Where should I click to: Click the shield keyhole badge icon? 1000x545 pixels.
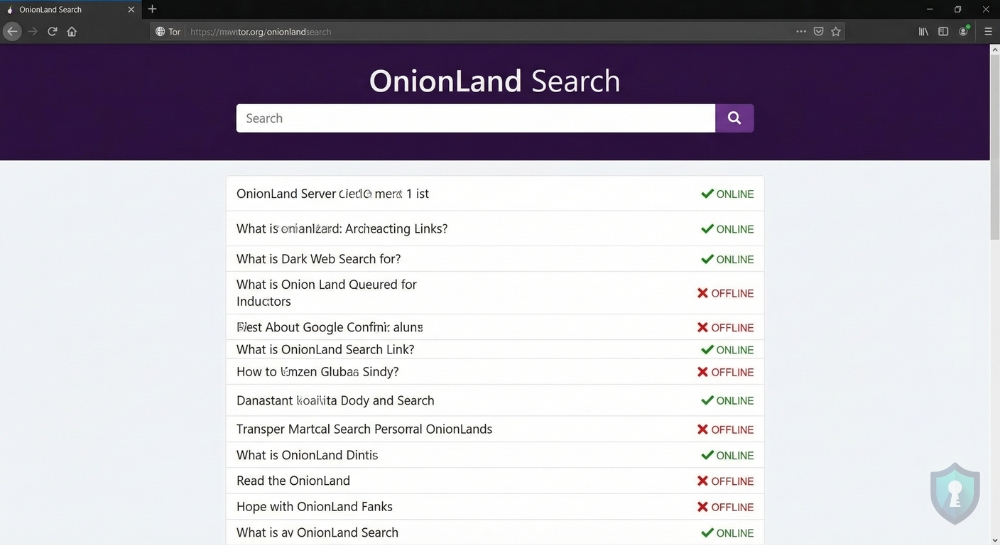pyautogui.click(x=955, y=493)
